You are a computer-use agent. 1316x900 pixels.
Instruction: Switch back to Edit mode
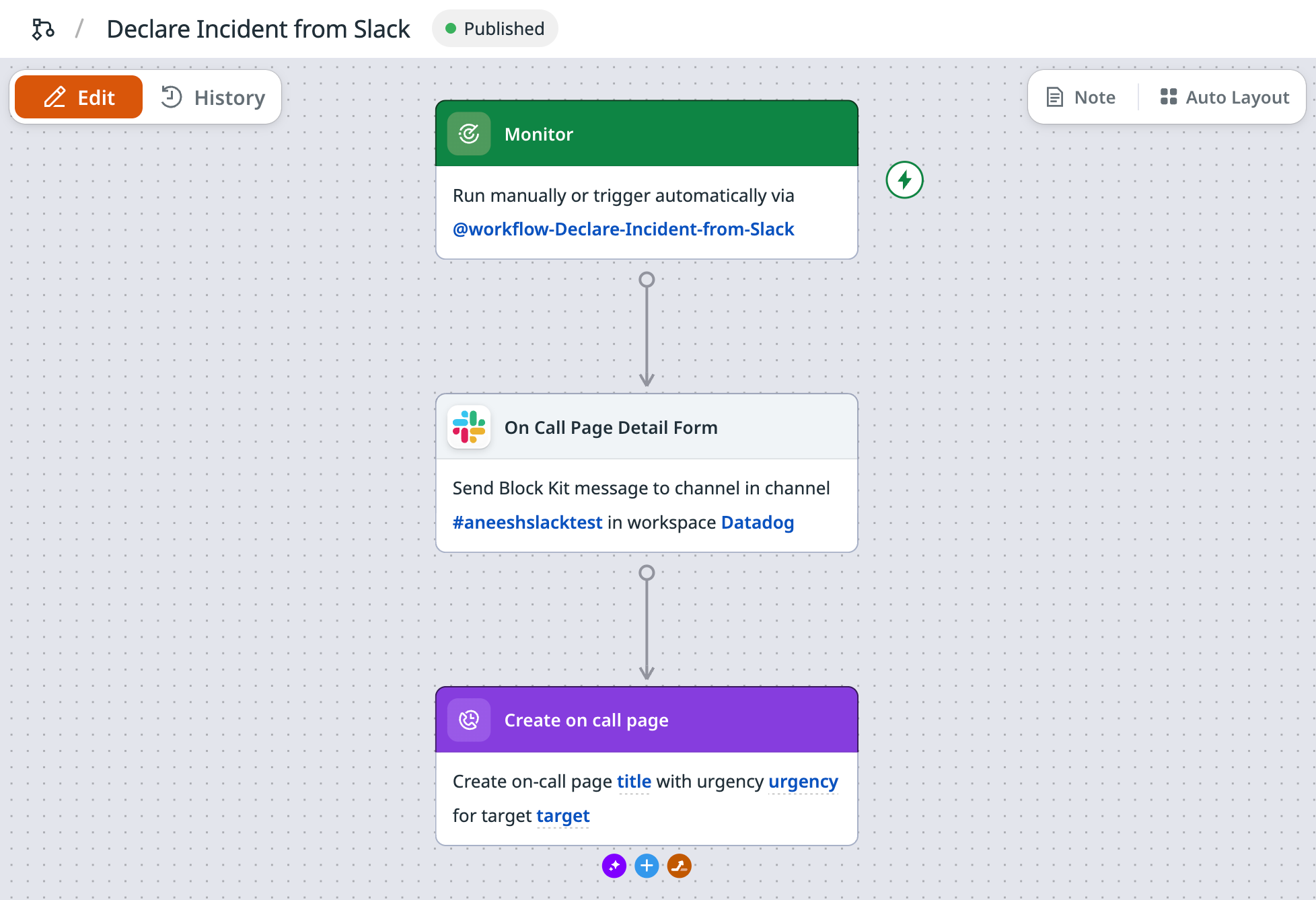click(x=77, y=97)
